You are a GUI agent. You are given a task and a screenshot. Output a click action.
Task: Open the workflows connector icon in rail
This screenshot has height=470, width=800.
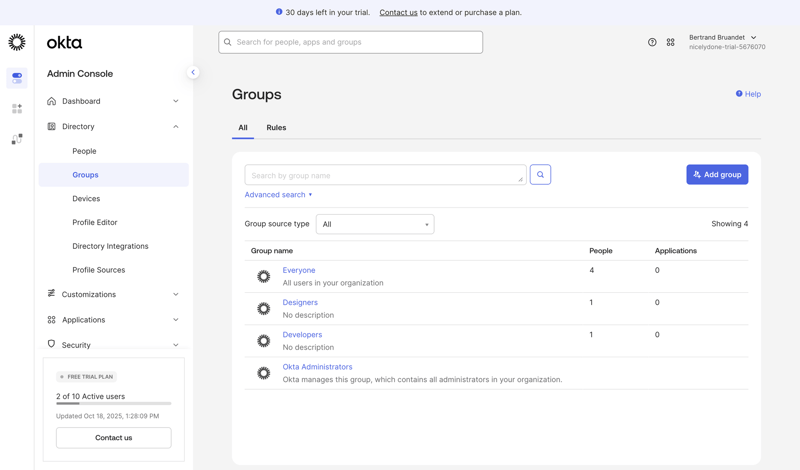(x=17, y=139)
